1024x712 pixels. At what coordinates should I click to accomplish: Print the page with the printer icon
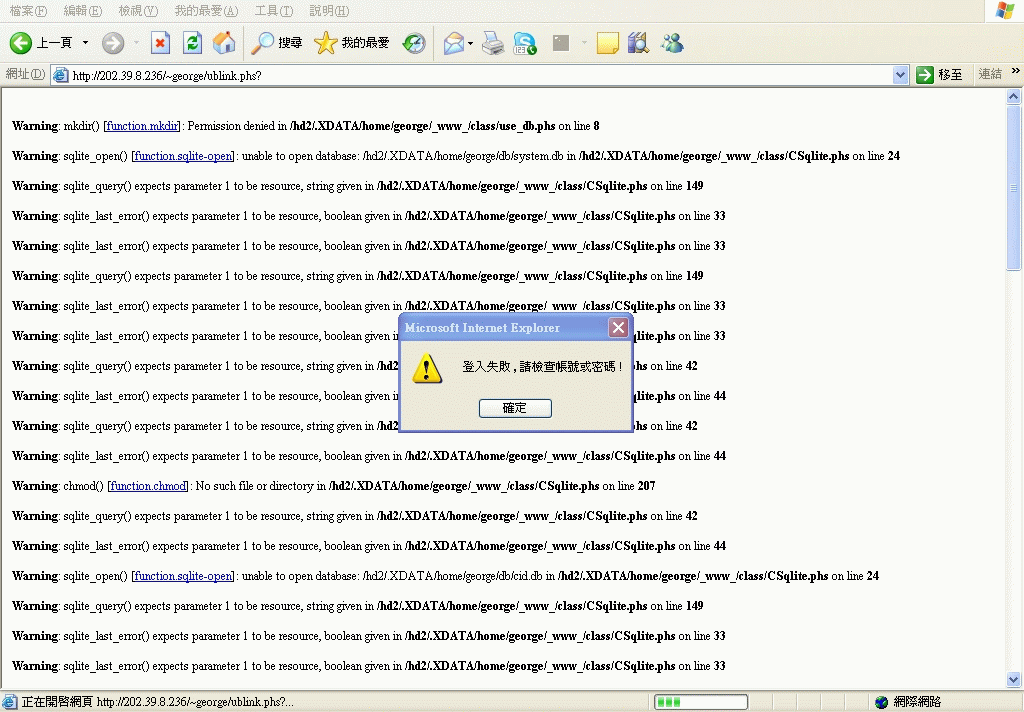pyautogui.click(x=493, y=43)
